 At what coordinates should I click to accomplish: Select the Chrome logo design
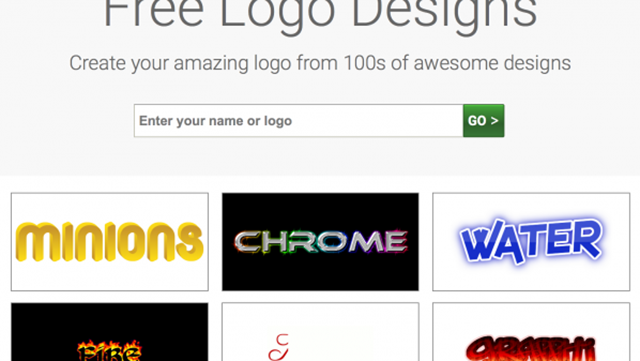[x=320, y=242]
